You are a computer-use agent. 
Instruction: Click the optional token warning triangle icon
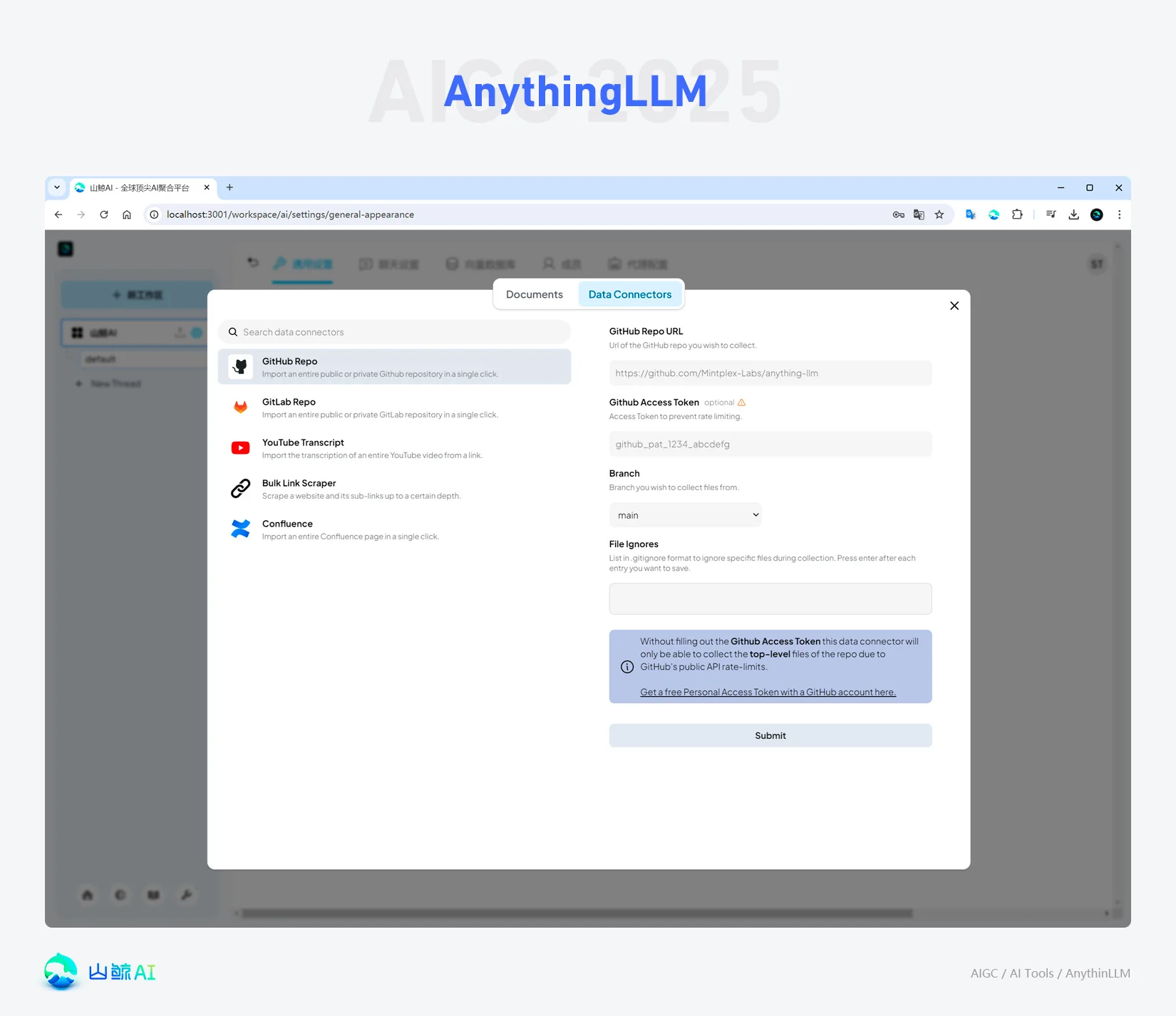(741, 403)
